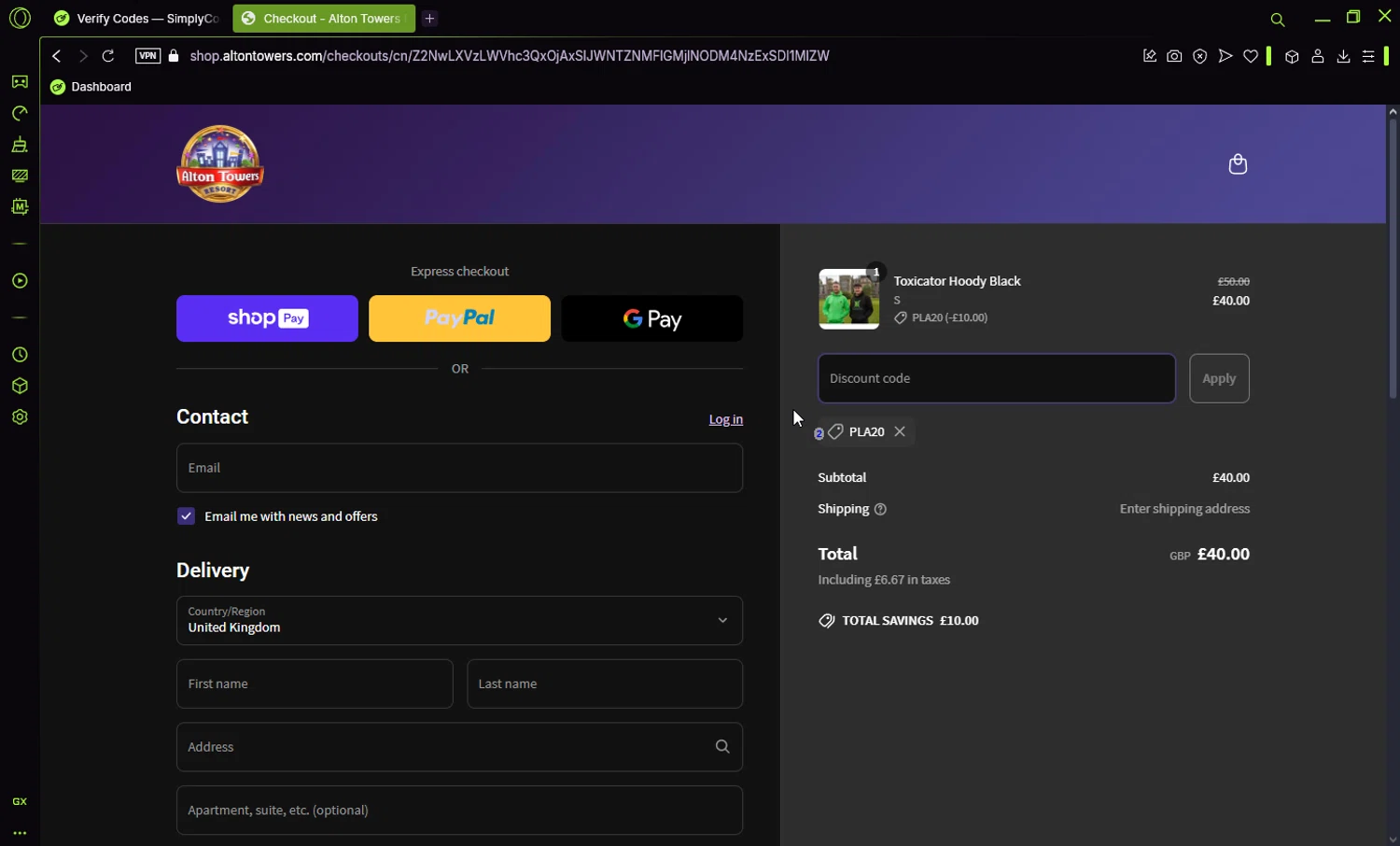Open Settings gear icon in sidebar
The width and height of the screenshot is (1400, 846).
click(20, 417)
